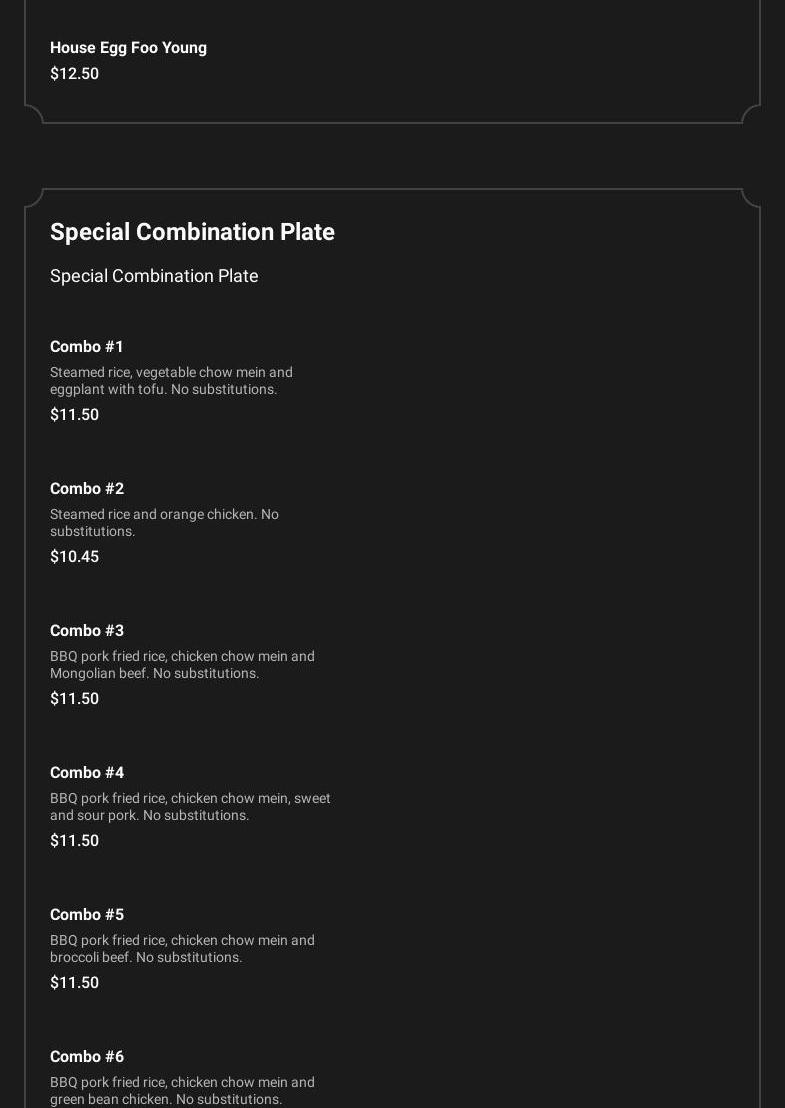Screen dimensions: 785x1108
Task: Select the Combo #3 price of $11.50
Action: click(74, 699)
